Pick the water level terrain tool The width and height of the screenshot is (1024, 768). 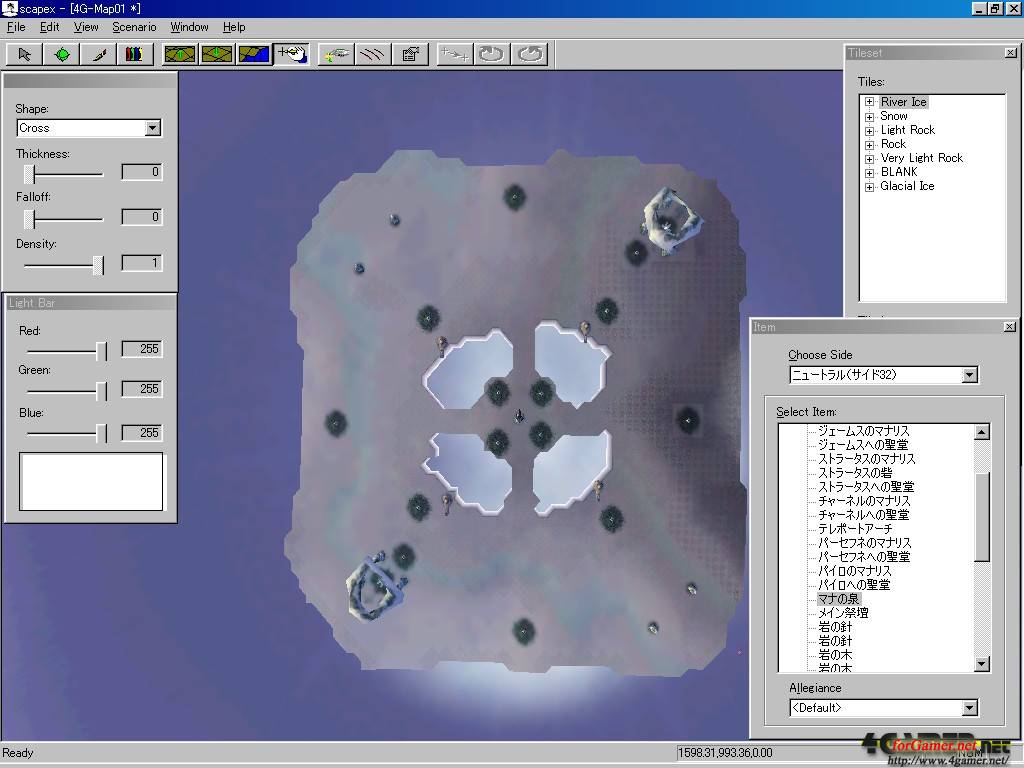(254, 54)
